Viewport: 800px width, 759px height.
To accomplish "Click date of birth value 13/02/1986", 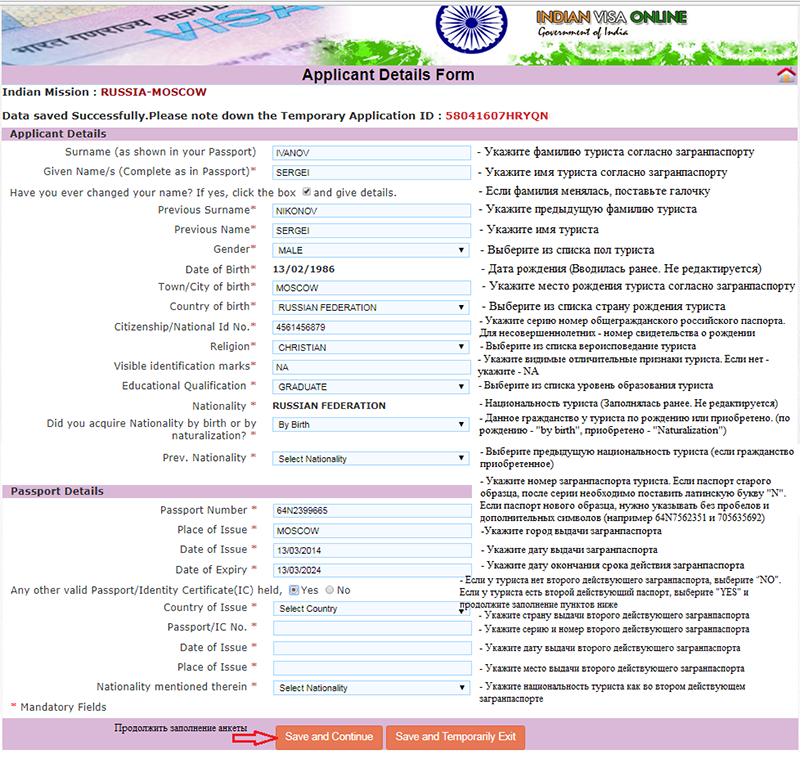I will click(304, 269).
